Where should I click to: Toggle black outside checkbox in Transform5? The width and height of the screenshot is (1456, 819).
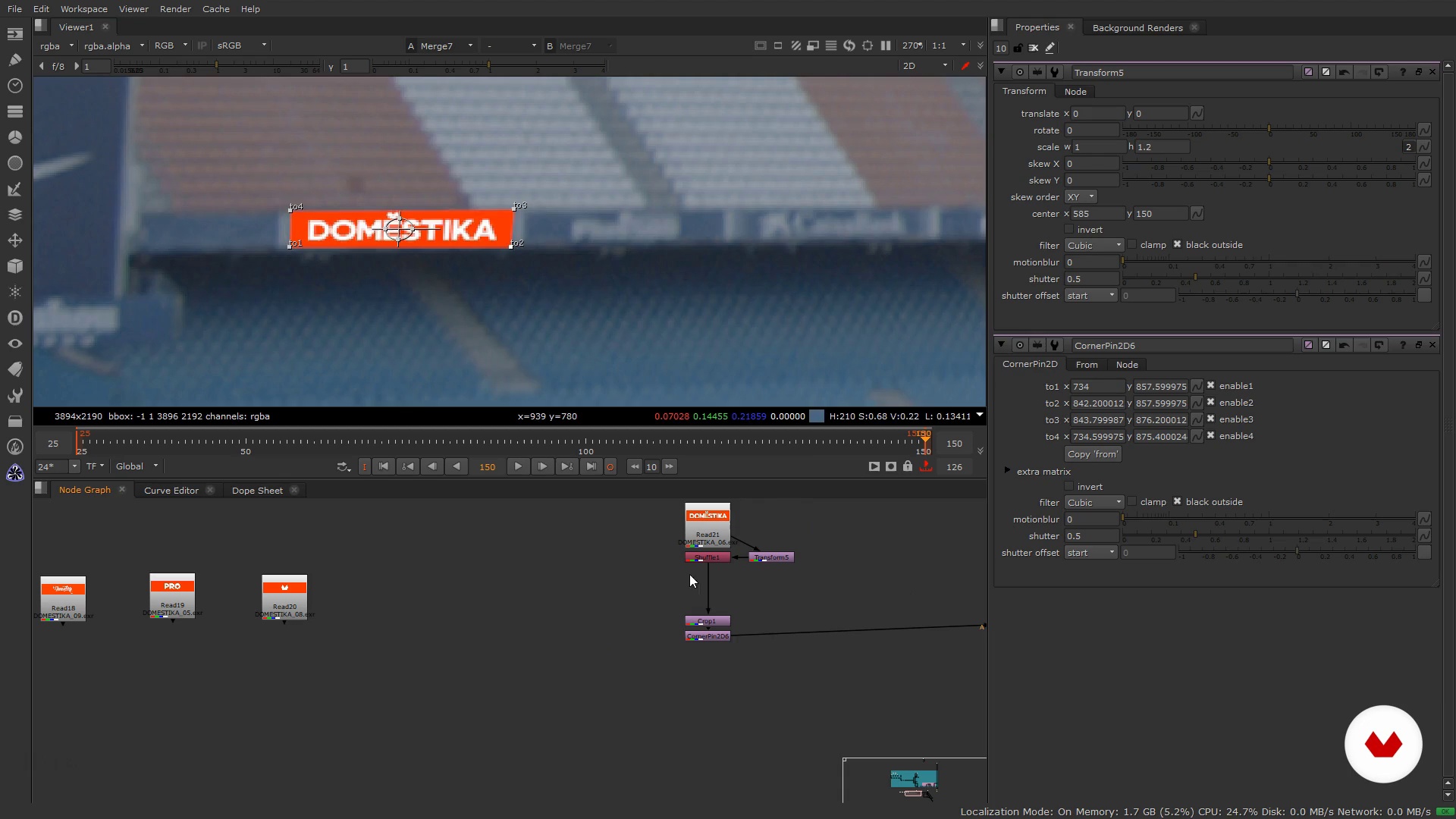click(1177, 244)
